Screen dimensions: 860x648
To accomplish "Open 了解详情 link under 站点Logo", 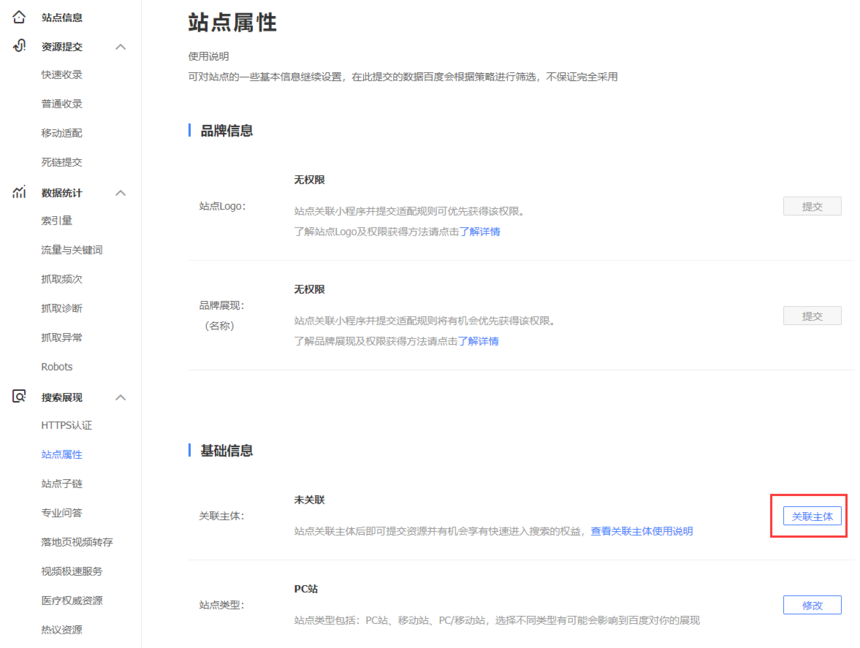I will [x=479, y=232].
